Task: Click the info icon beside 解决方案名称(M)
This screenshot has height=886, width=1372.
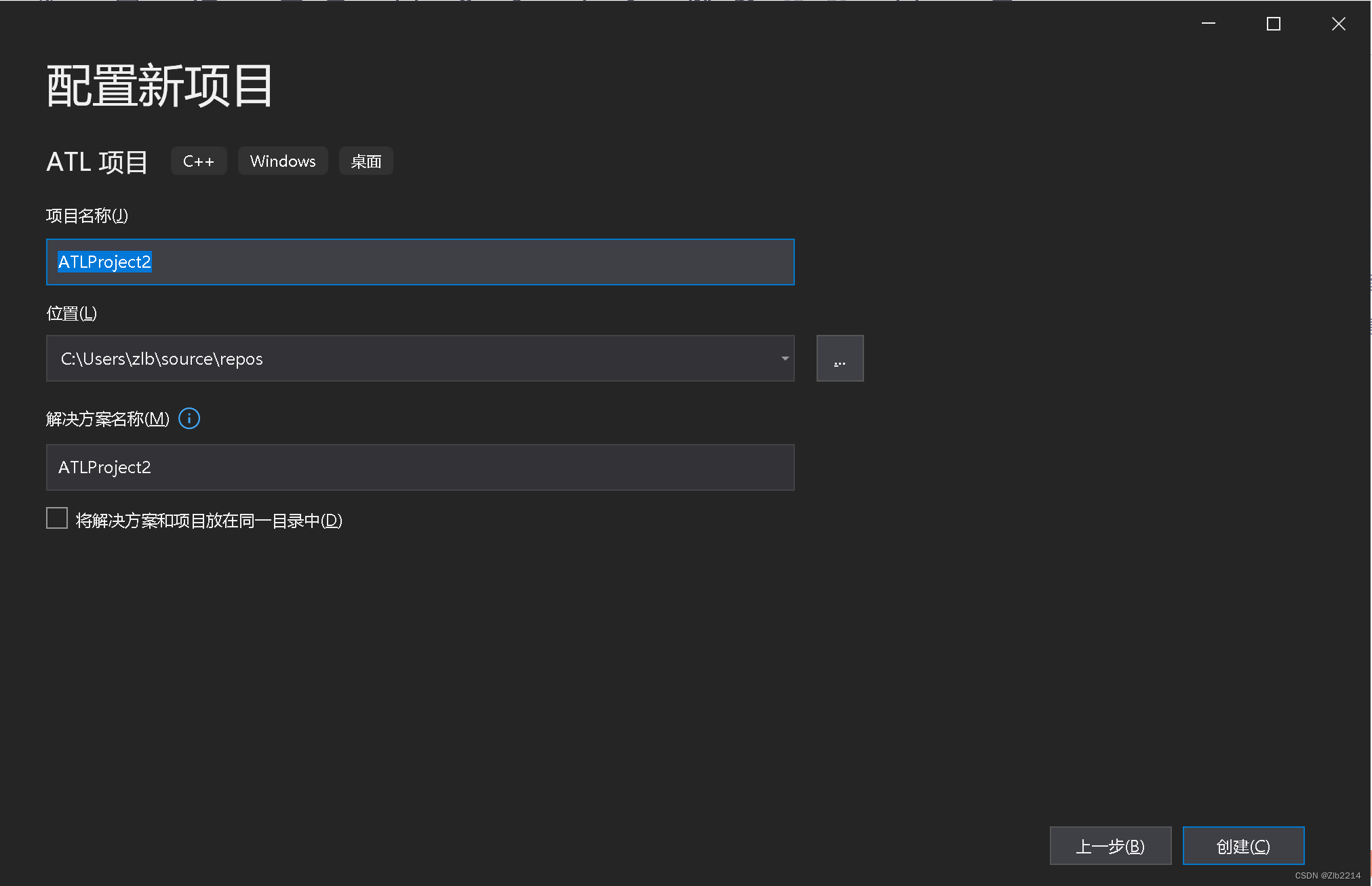Action: [189, 418]
